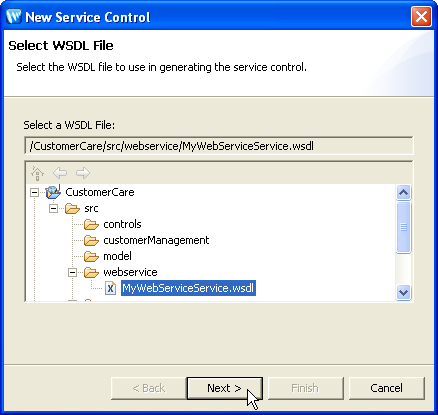This screenshot has width=438, height=415.
Task: Click the Cancel button
Action: (387, 388)
